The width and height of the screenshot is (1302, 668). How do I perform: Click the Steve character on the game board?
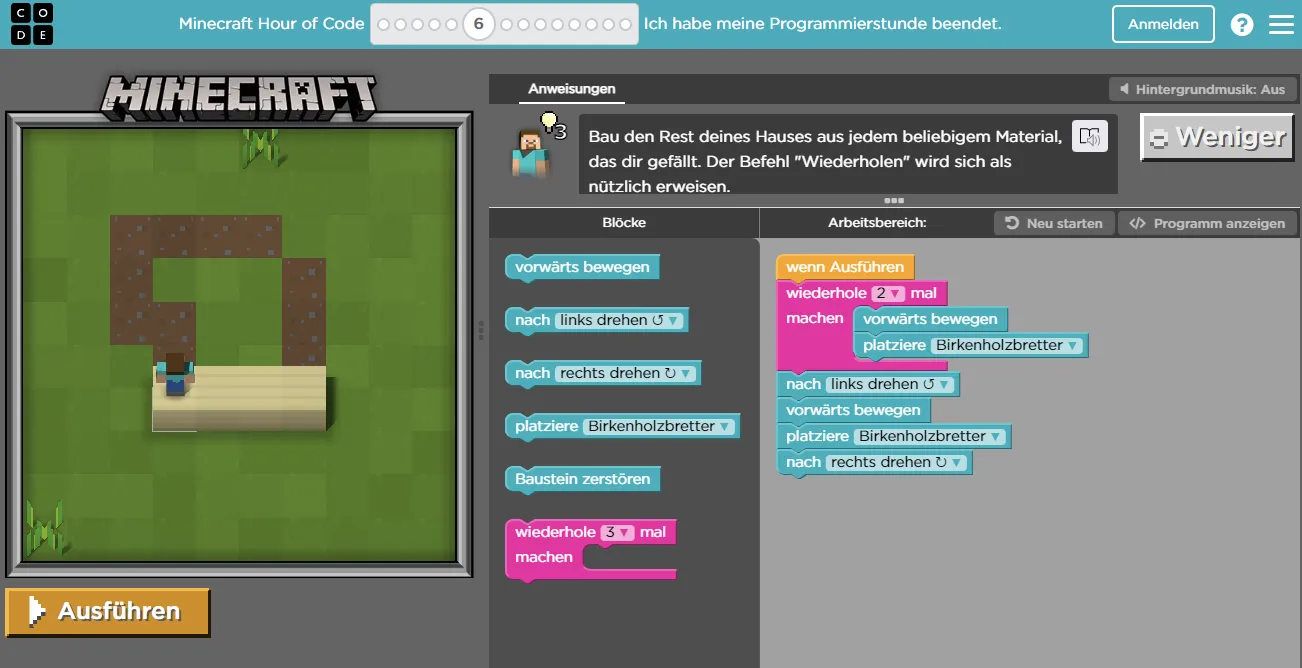(x=175, y=375)
